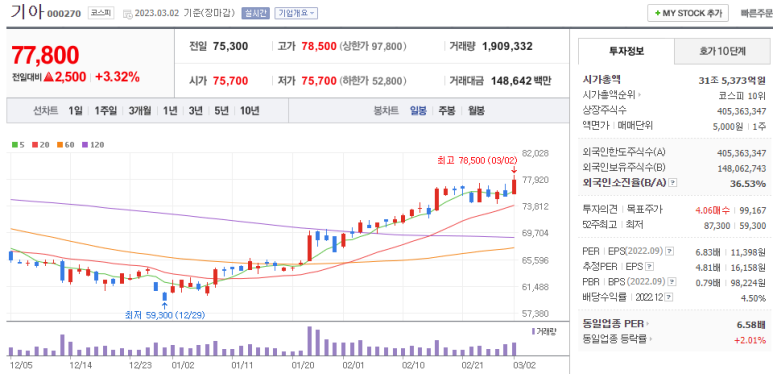This screenshot has width=773, height=374.
Task: Click the 4.06매수 opinion value
Action: pyautogui.click(x=713, y=210)
